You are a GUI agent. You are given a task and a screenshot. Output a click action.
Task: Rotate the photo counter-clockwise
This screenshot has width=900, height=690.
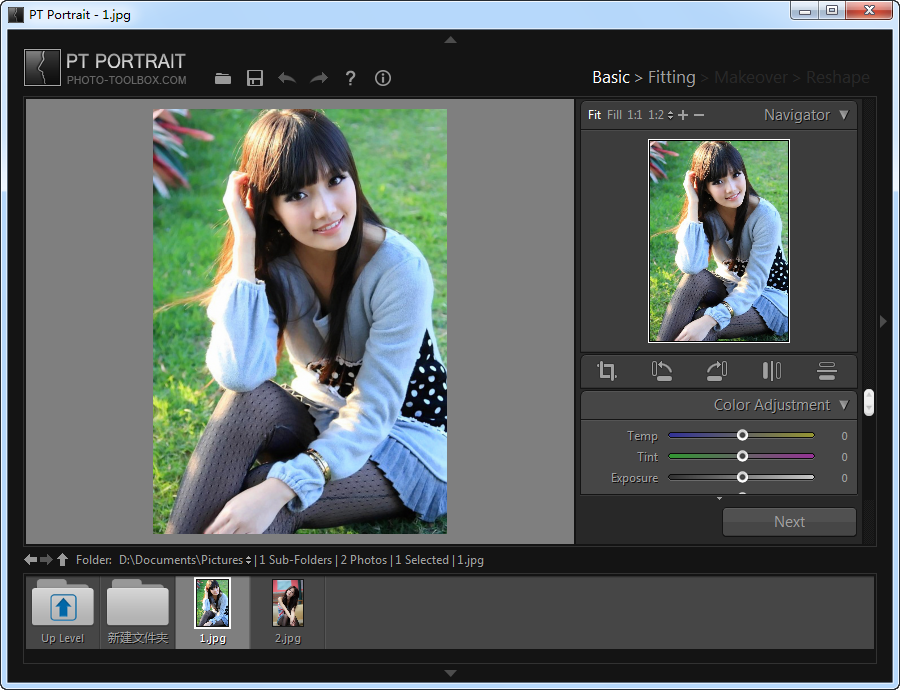(661, 371)
